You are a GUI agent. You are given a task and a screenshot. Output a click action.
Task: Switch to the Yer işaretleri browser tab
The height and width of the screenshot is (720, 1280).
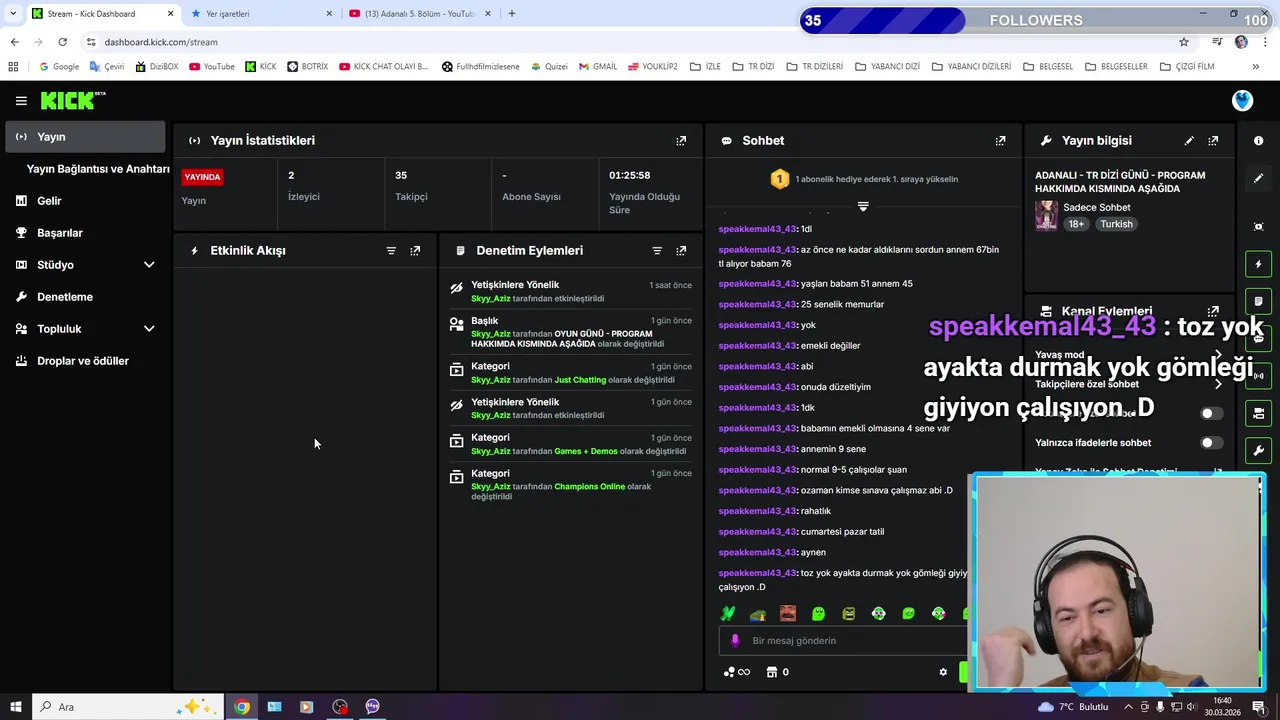coord(261,13)
